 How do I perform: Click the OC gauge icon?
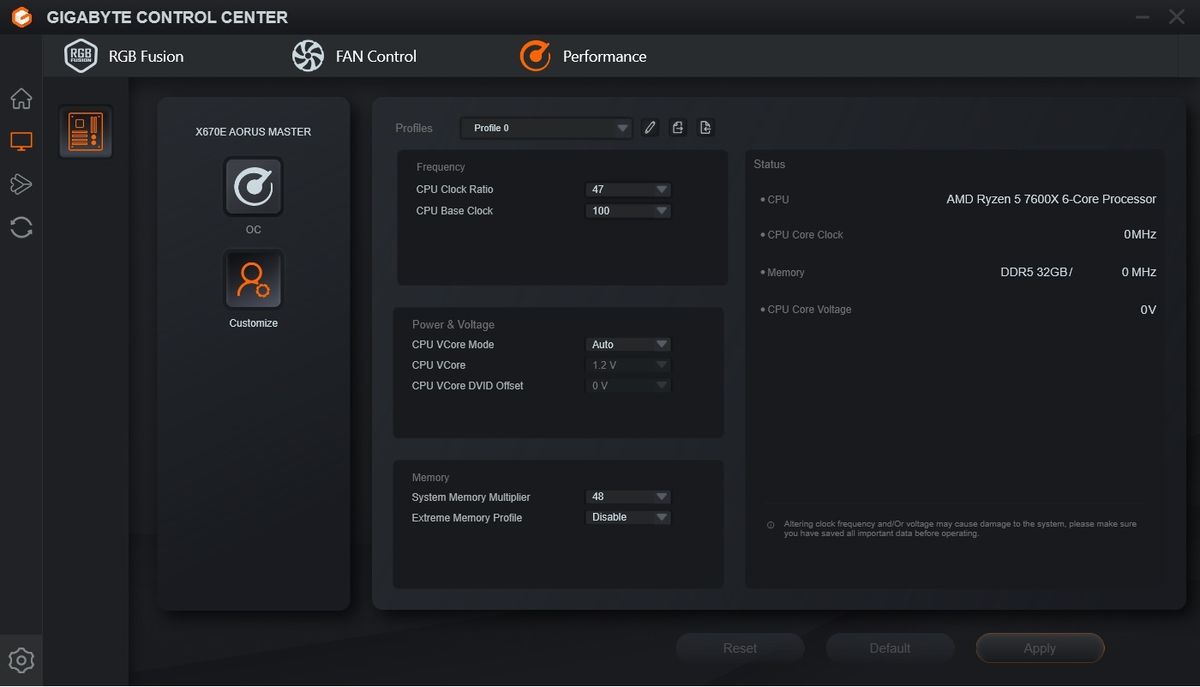[x=253, y=187]
